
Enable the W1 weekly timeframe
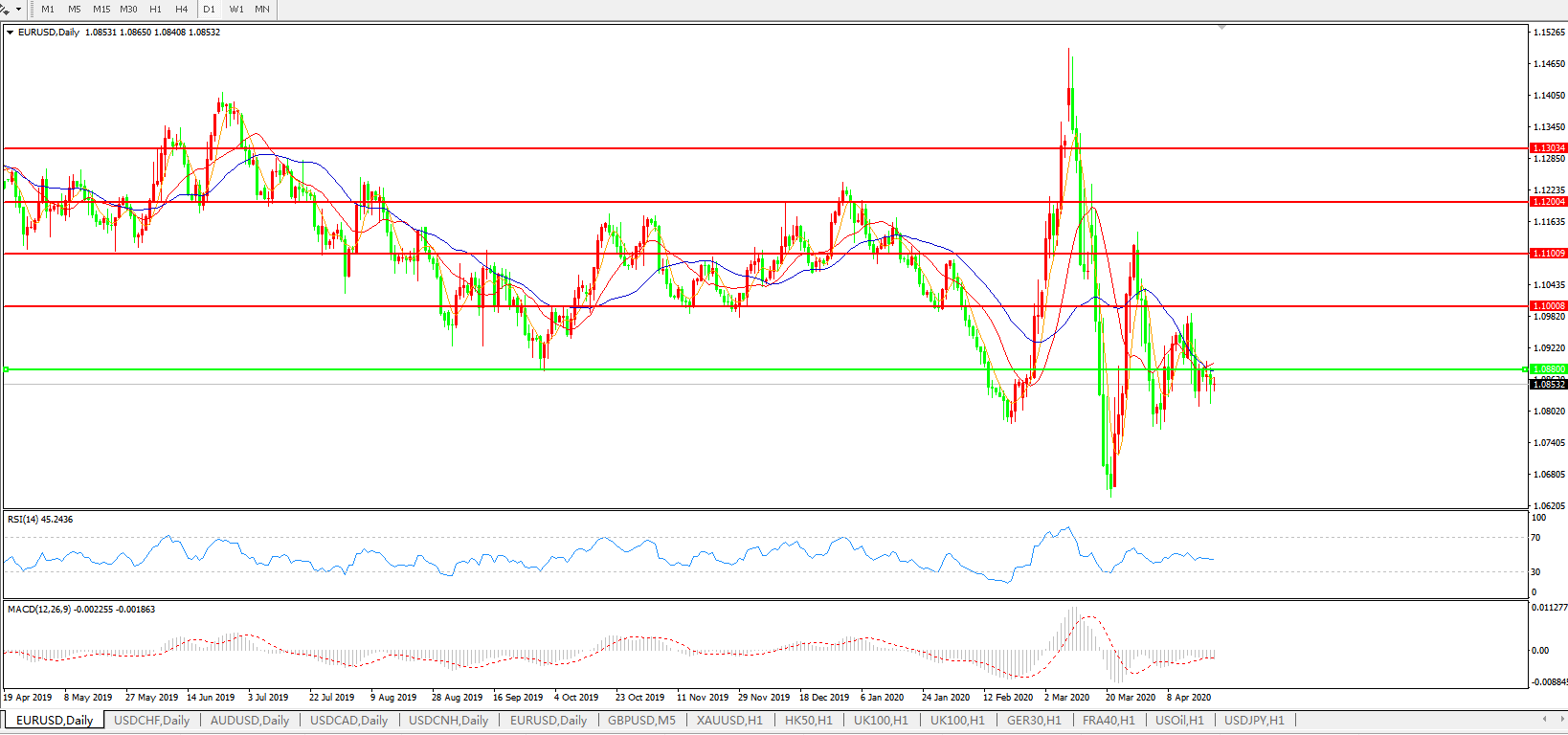tap(236, 10)
